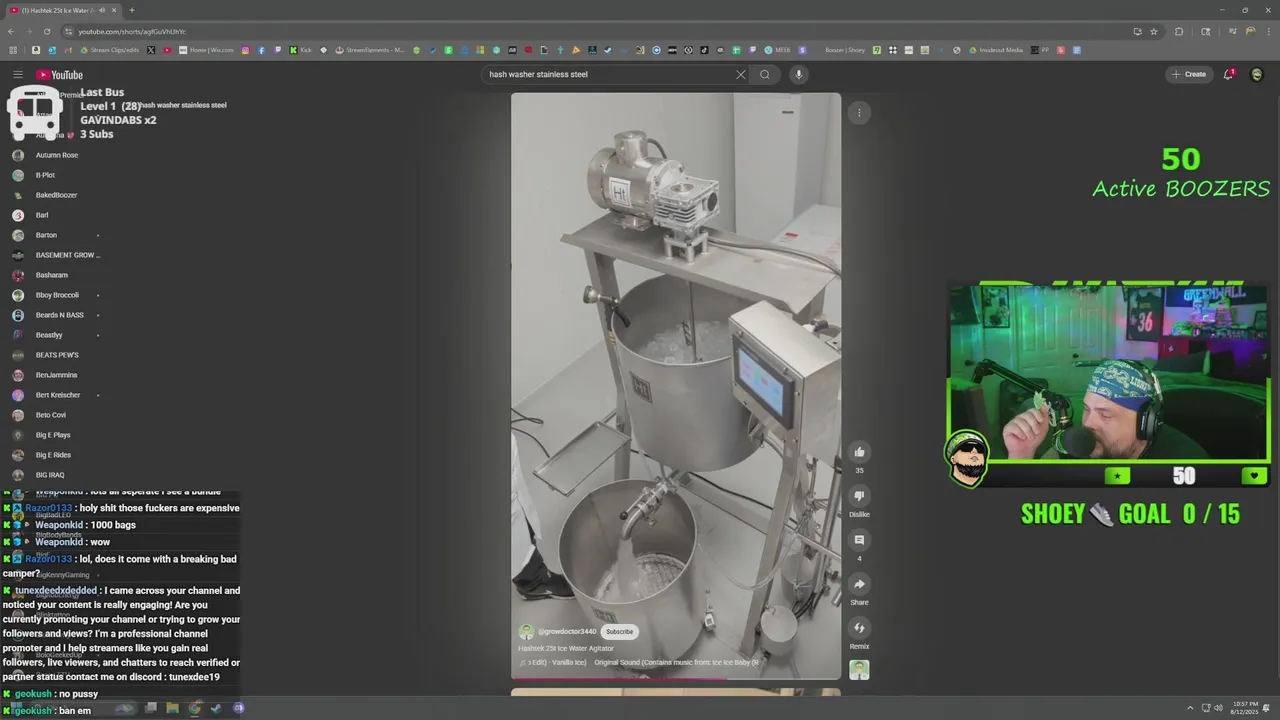Screen dimensions: 1280x720
Task: Open the YouTube hamburger guide menu
Action: (17, 74)
